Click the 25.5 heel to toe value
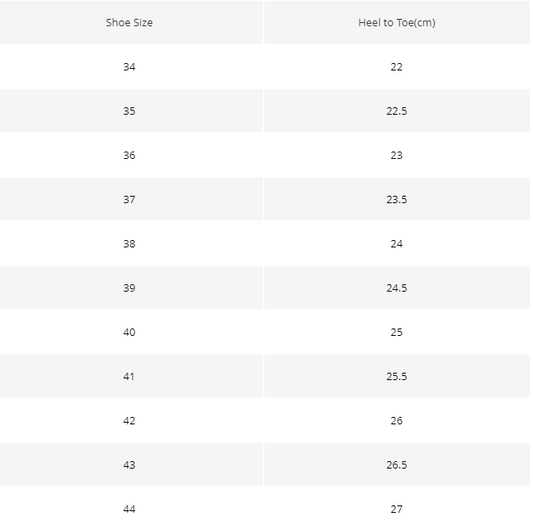 pos(397,376)
